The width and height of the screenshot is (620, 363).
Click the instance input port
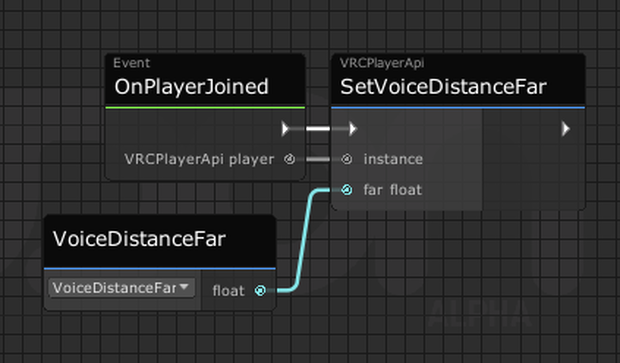click(347, 159)
